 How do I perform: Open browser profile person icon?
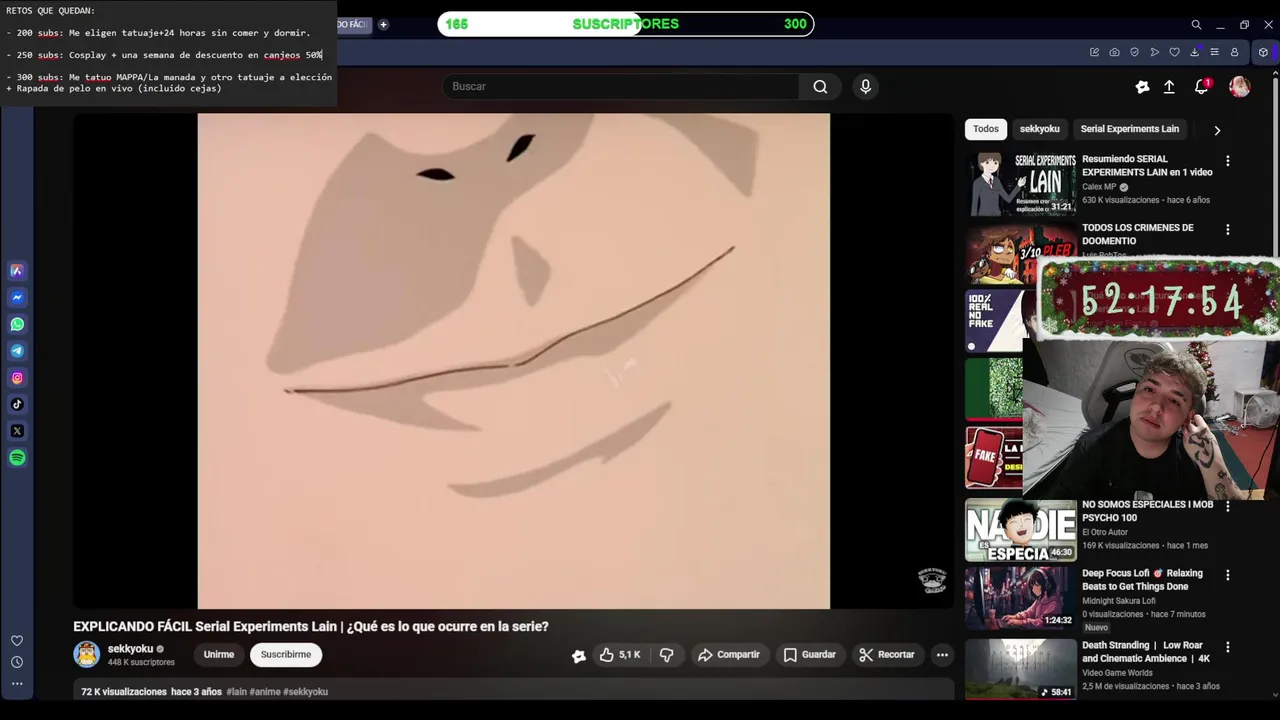1234,52
